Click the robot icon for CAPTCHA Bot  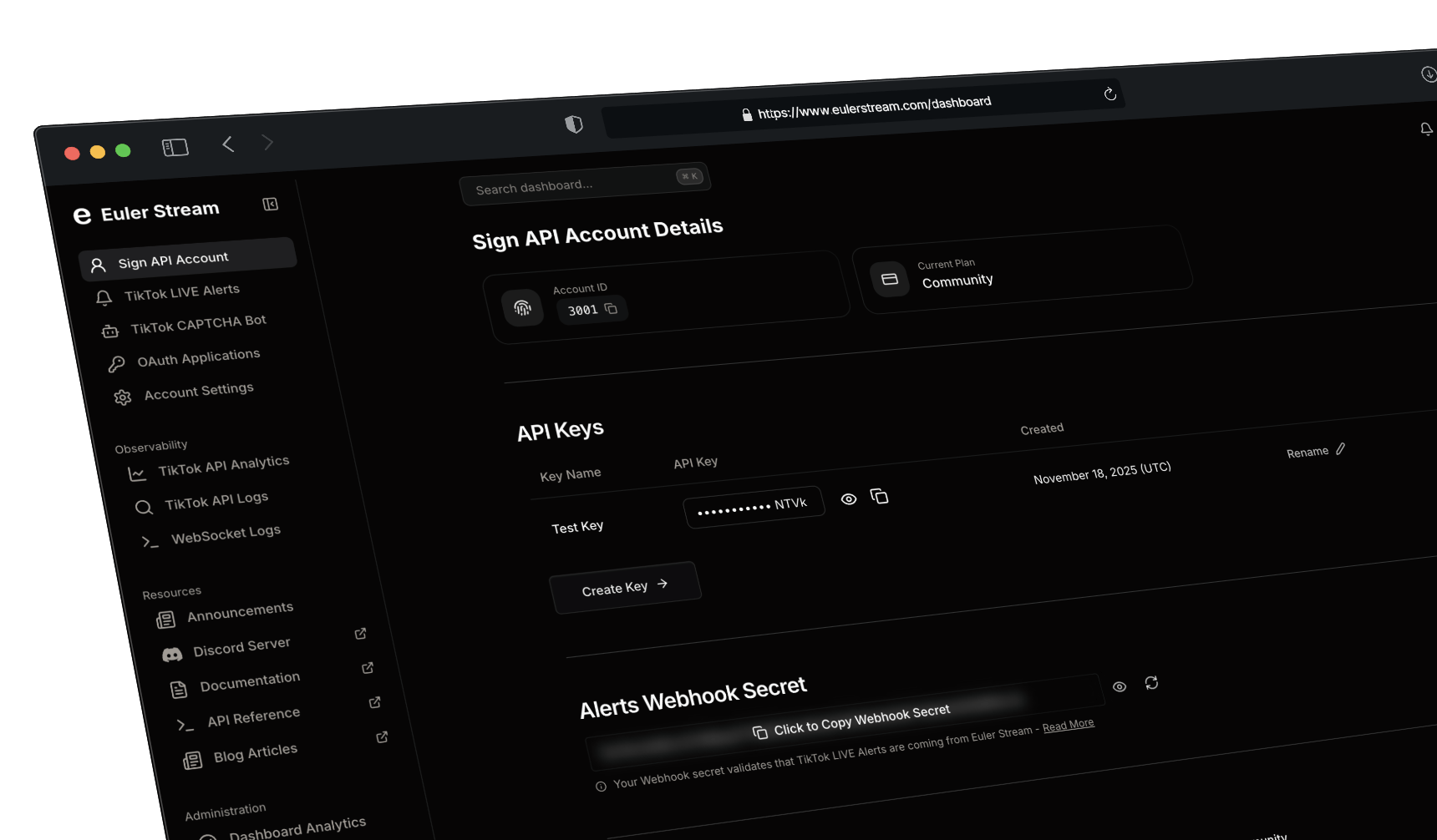tap(110, 331)
